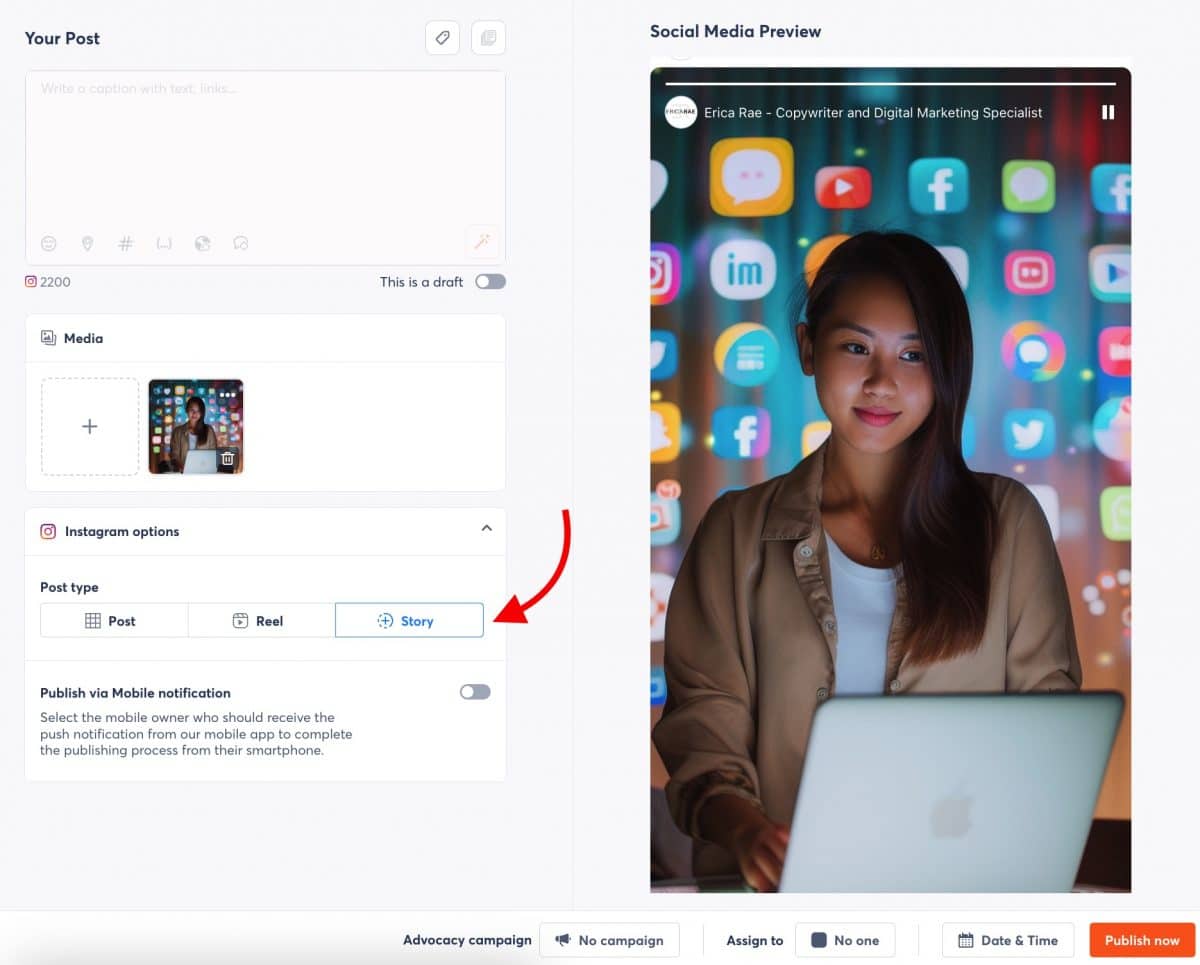Image resolution: width=1200 pixels, height=965 pixels.
Task: Enable the 'This is a draft' switch
Action: point(490,282)
